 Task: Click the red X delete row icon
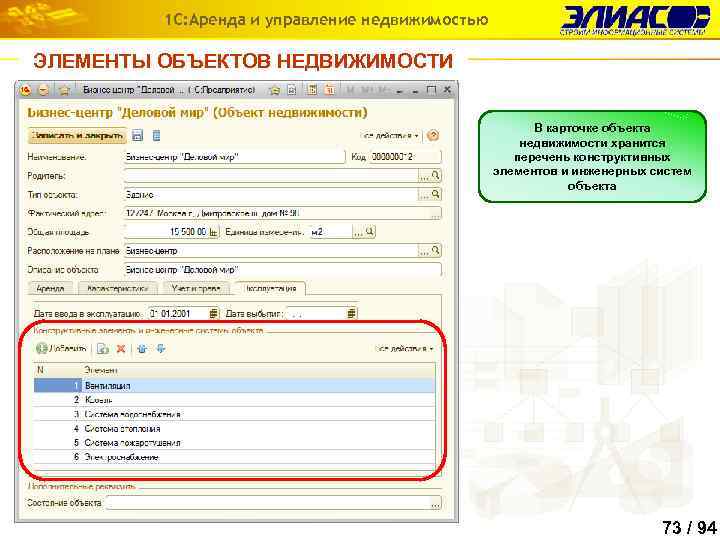coord(121,349)
